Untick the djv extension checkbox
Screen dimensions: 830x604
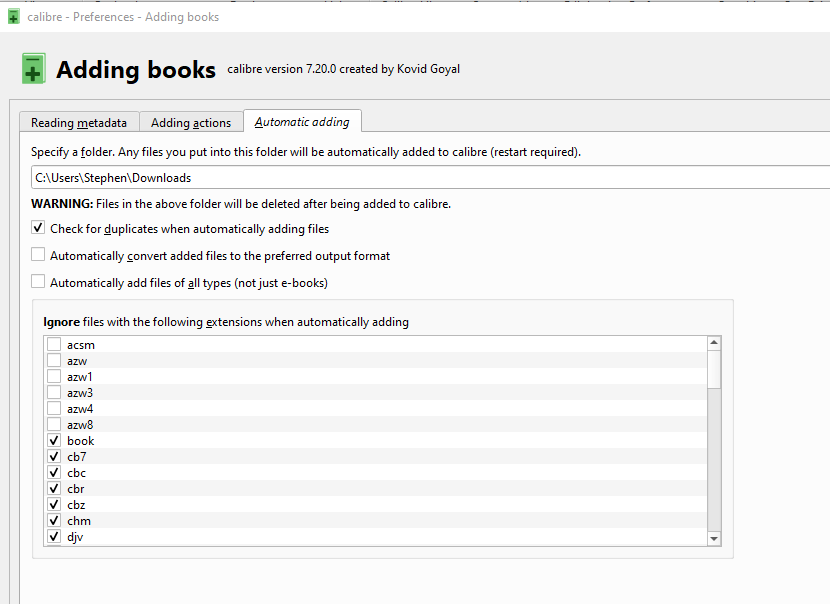54,537
